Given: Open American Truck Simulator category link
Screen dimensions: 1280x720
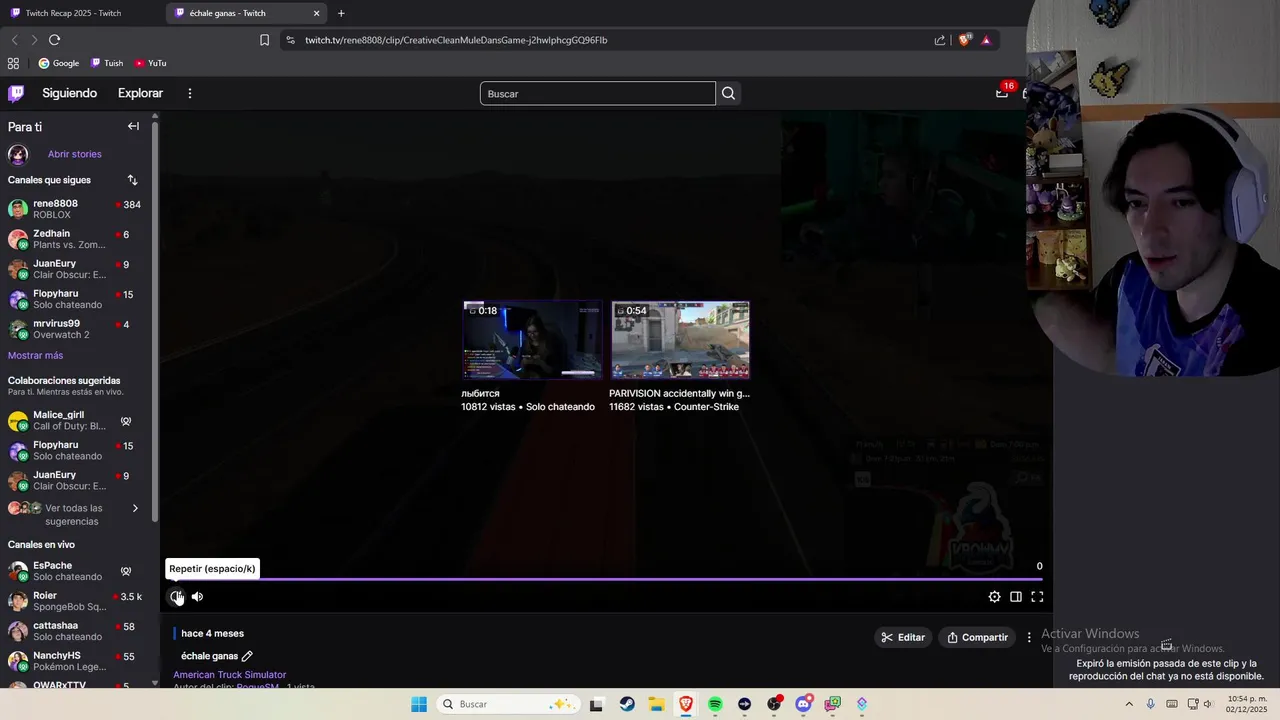Looking at the screenshot, I should point(229,675).
